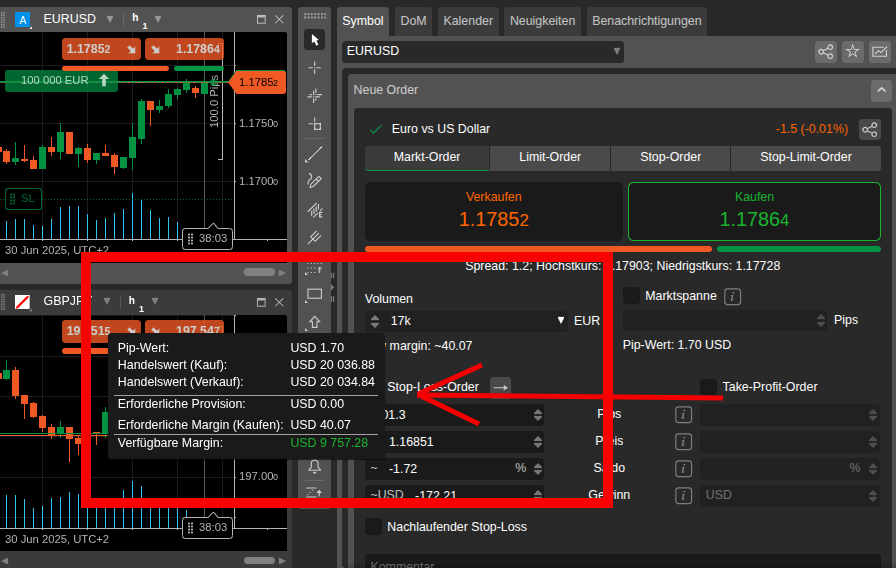Open the EURUSD symbol selector in the Symbol panel
This screenshot has height=568, width=896.
pyautogui.click(x=483, y=51)
